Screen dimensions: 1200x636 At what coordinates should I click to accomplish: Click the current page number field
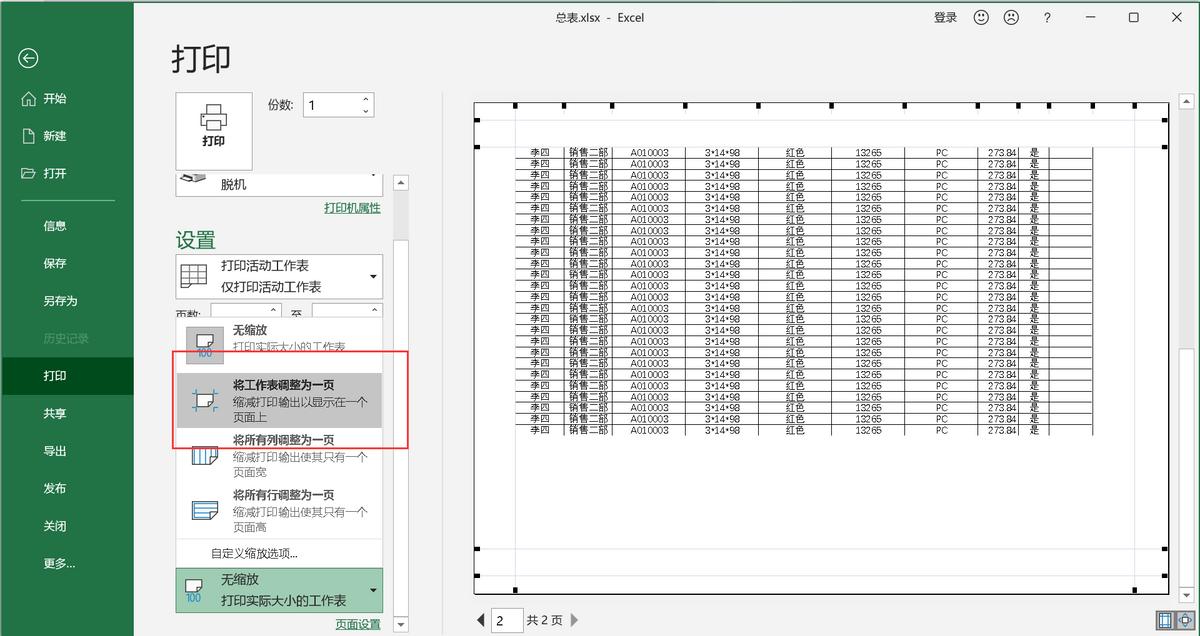[x=506, y=621]
